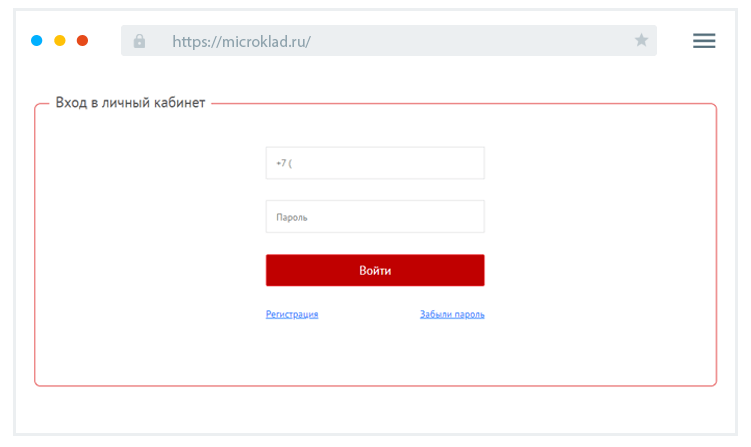Click the Вход в личный кабинет heading

click(x=130, y=103)
